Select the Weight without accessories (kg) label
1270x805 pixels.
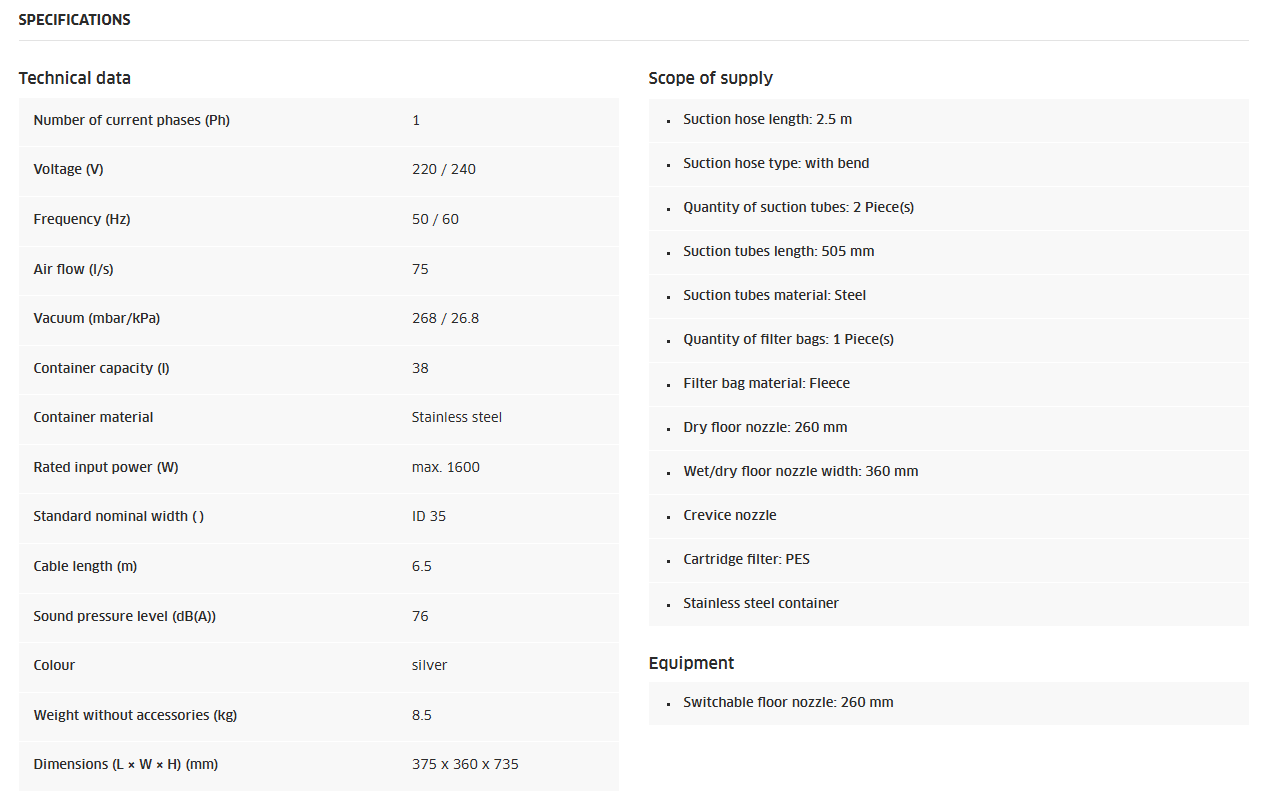(135, 715)
